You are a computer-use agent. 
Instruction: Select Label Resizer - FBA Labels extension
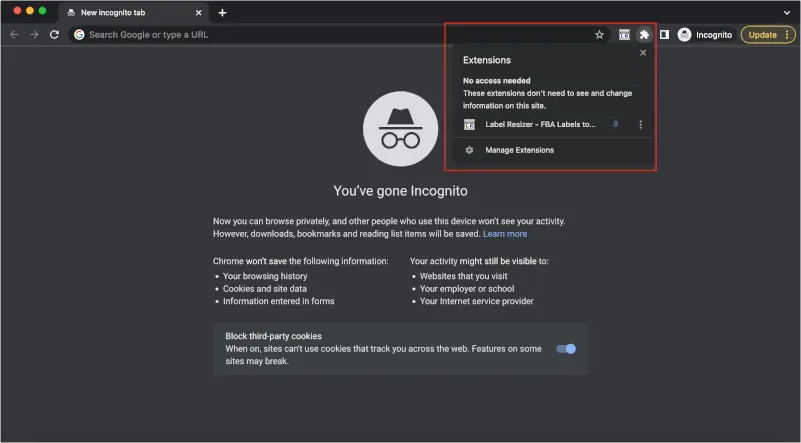click(540, 124)
